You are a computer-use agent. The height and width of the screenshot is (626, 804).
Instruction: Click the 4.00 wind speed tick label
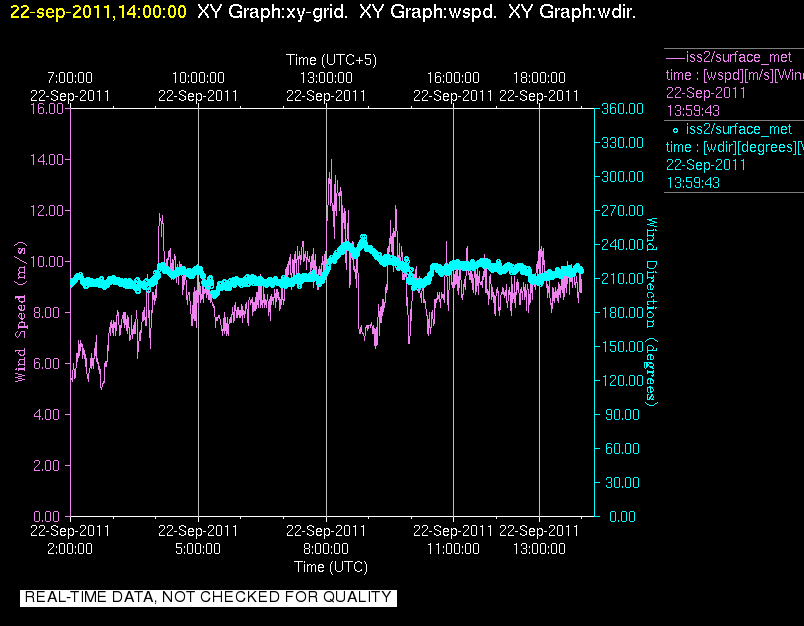coord(49,414)
